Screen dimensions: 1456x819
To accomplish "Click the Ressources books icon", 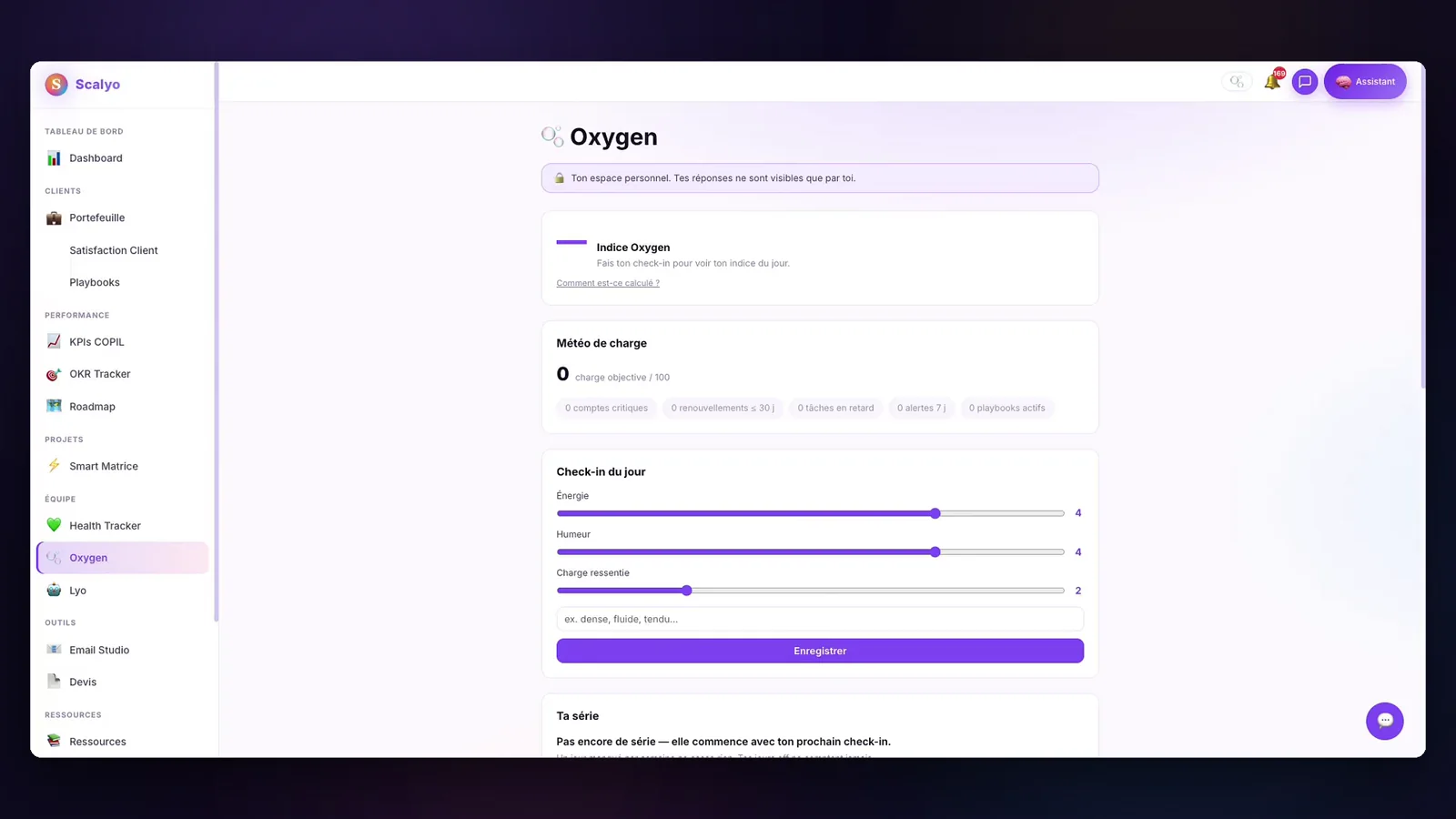I will point(54,742).
